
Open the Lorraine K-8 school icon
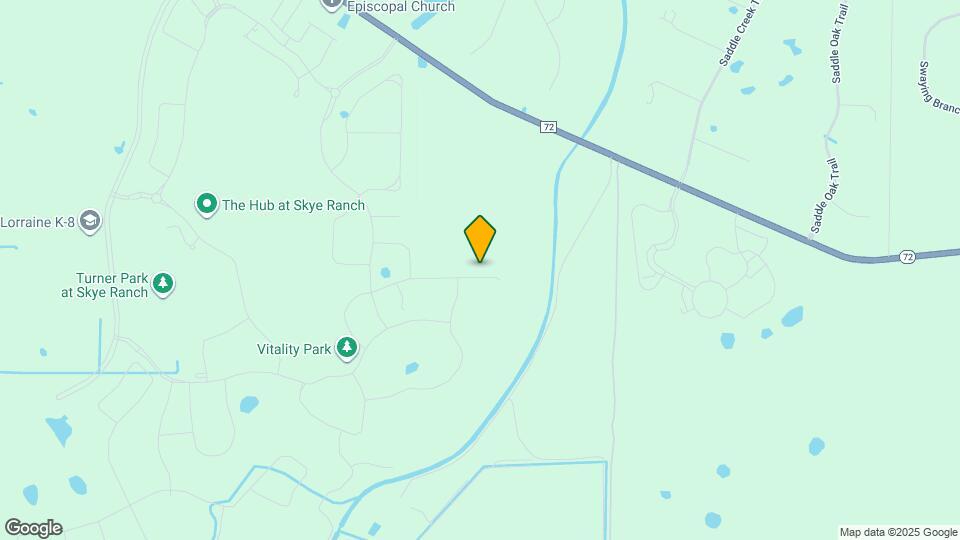(90, 222)
